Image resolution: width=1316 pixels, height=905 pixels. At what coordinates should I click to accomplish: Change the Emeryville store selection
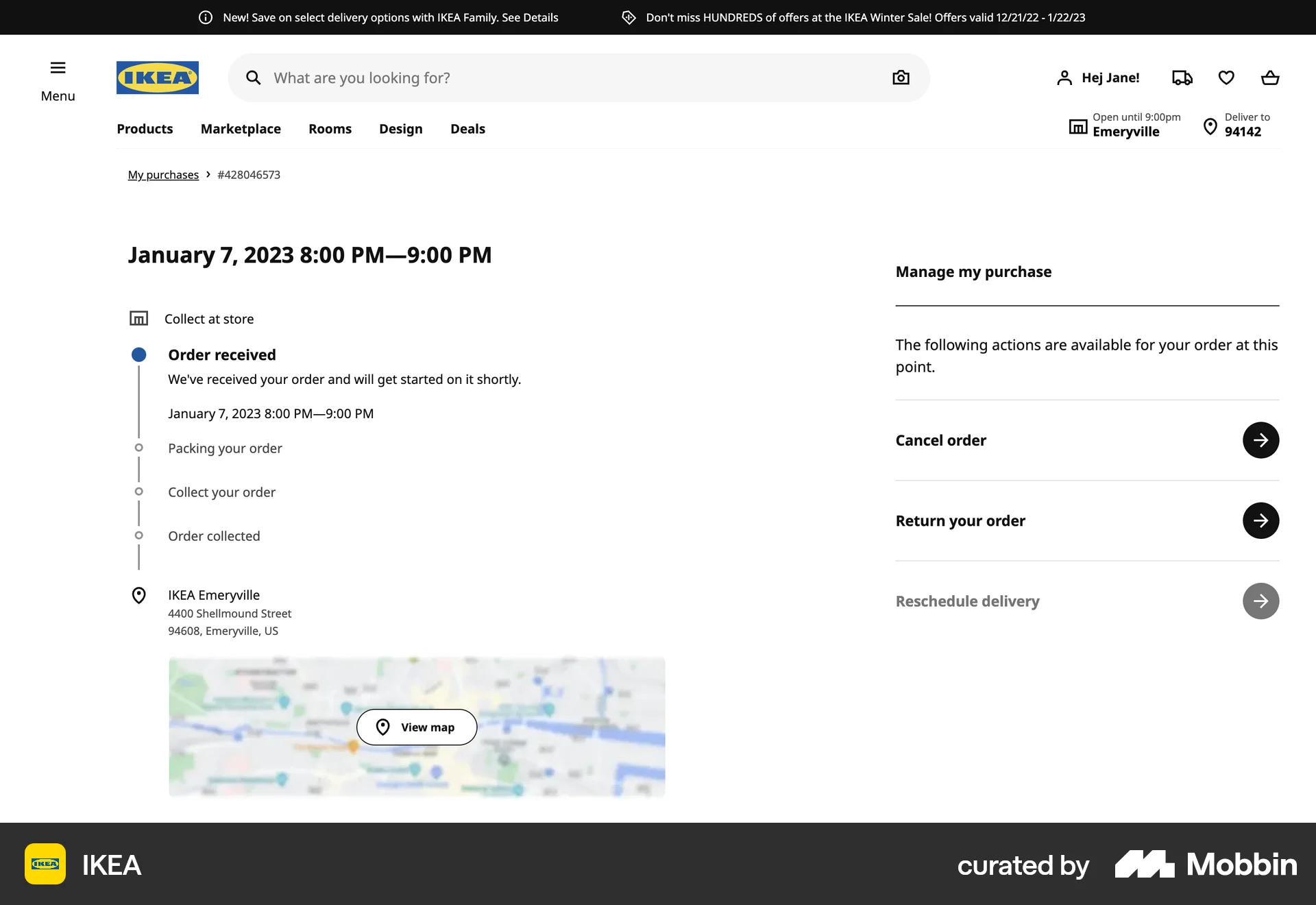[x=1125, y=125]
